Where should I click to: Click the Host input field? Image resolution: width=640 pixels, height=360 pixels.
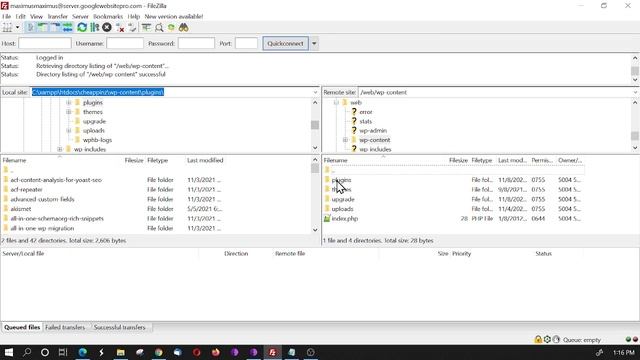tap(45, 43)
